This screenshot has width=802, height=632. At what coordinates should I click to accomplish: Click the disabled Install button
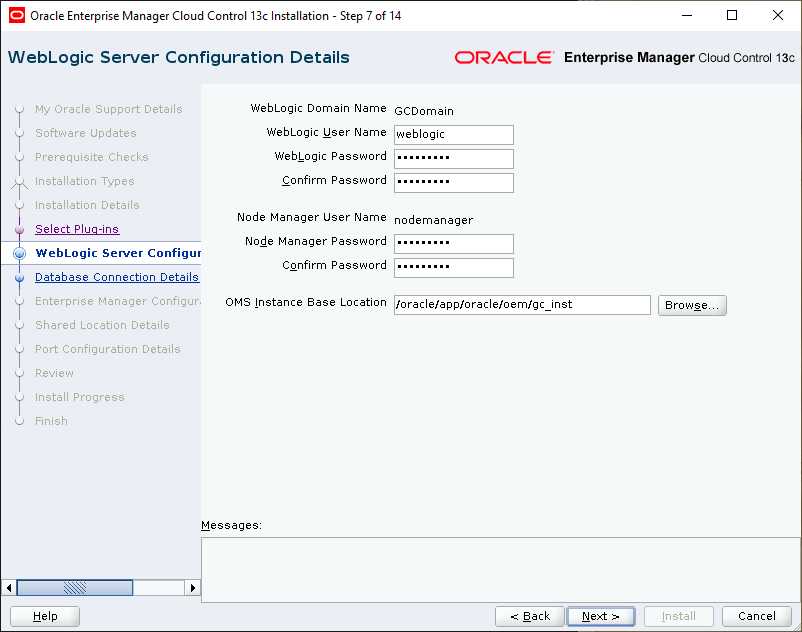pyautogui.click(x=679, y=616)
